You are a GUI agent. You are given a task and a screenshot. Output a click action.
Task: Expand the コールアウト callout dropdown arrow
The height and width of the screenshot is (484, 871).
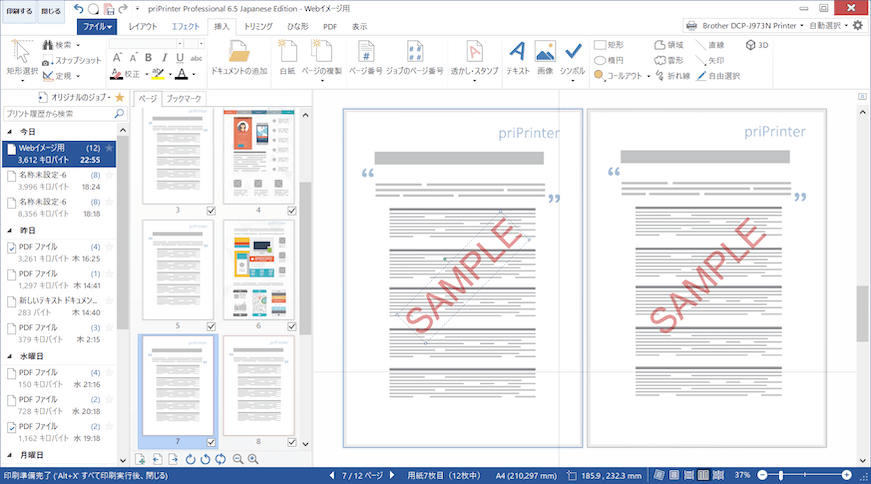coord(649,76)
